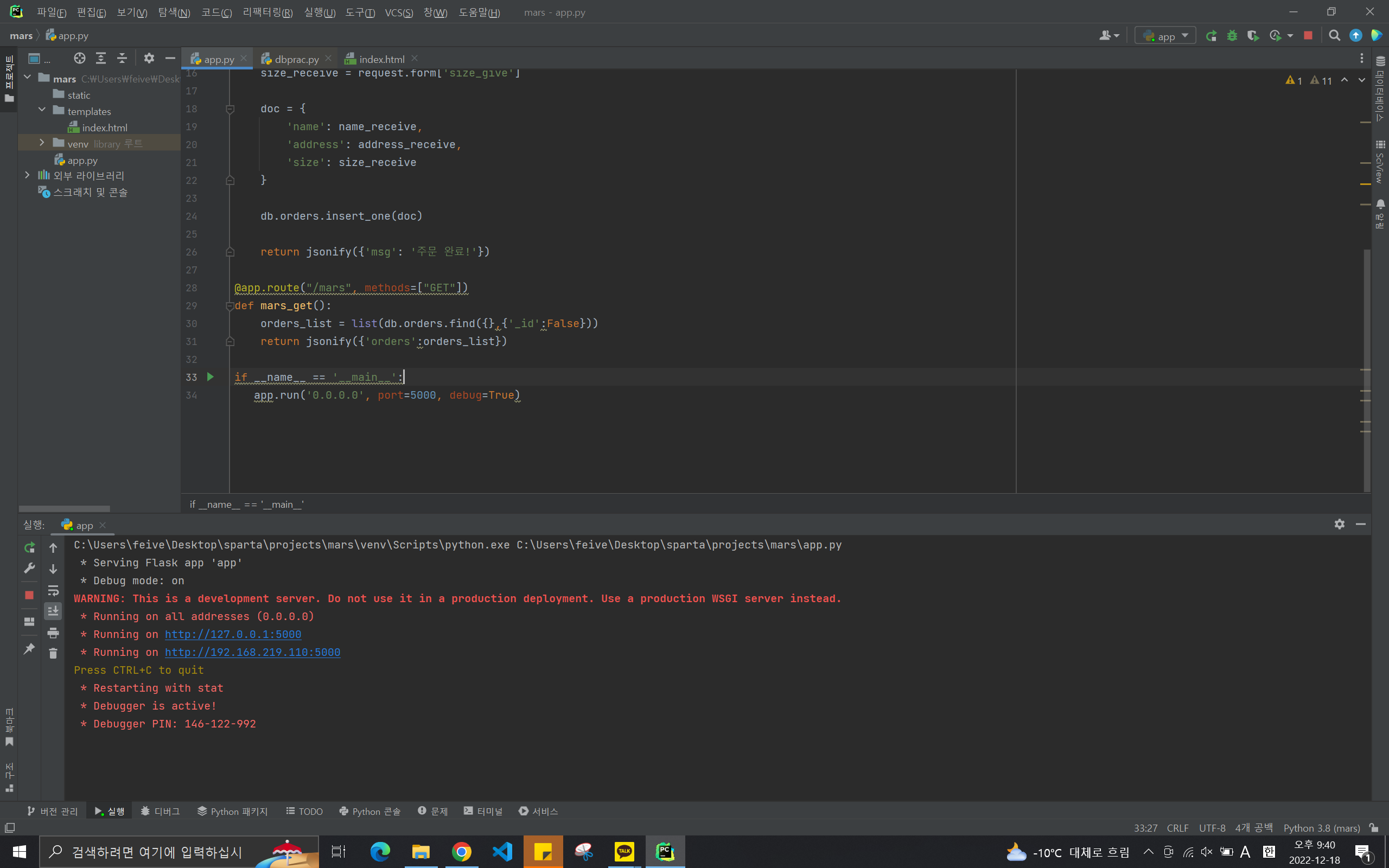This screenshot has width=1389, height=868.
Task: Click the CRLF line separator widget
Action: (1177, 828)
